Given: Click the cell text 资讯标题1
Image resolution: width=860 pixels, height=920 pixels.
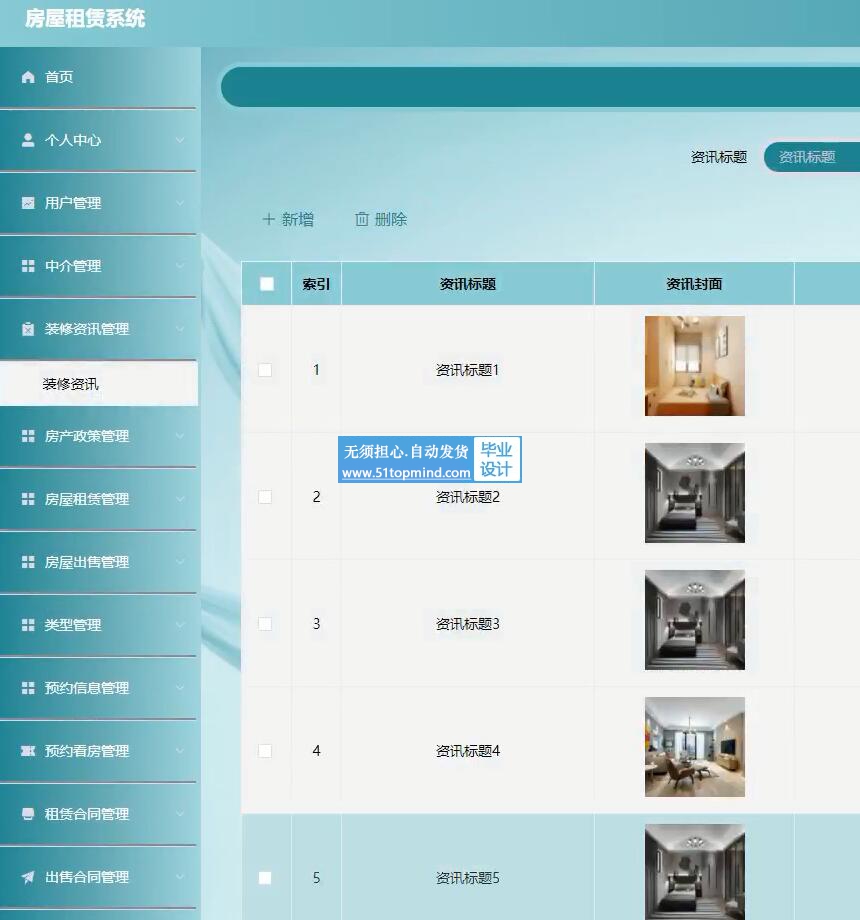Looking at the screenshot, I should (468, 370).
